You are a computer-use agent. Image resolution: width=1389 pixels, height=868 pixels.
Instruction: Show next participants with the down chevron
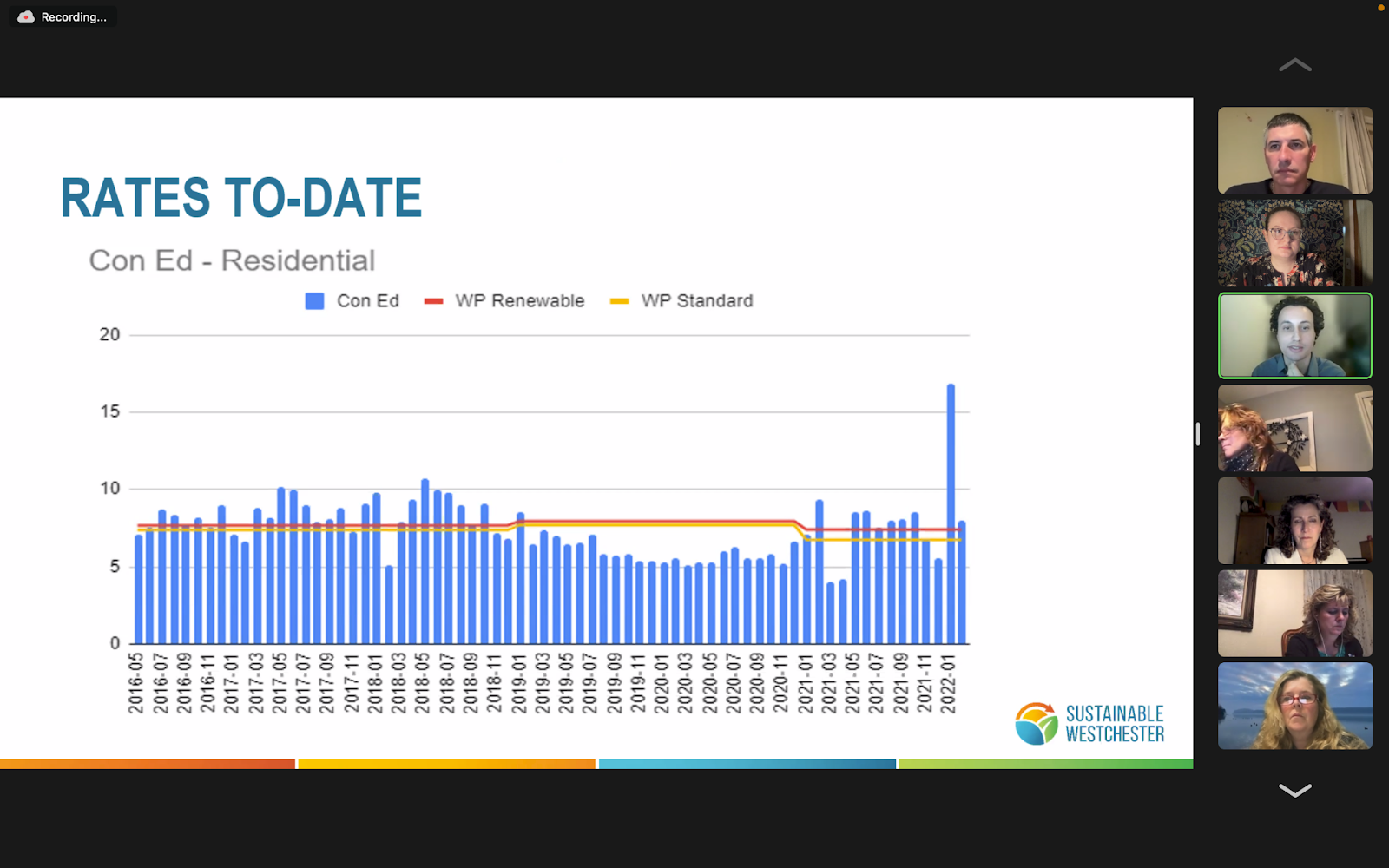1294,790
